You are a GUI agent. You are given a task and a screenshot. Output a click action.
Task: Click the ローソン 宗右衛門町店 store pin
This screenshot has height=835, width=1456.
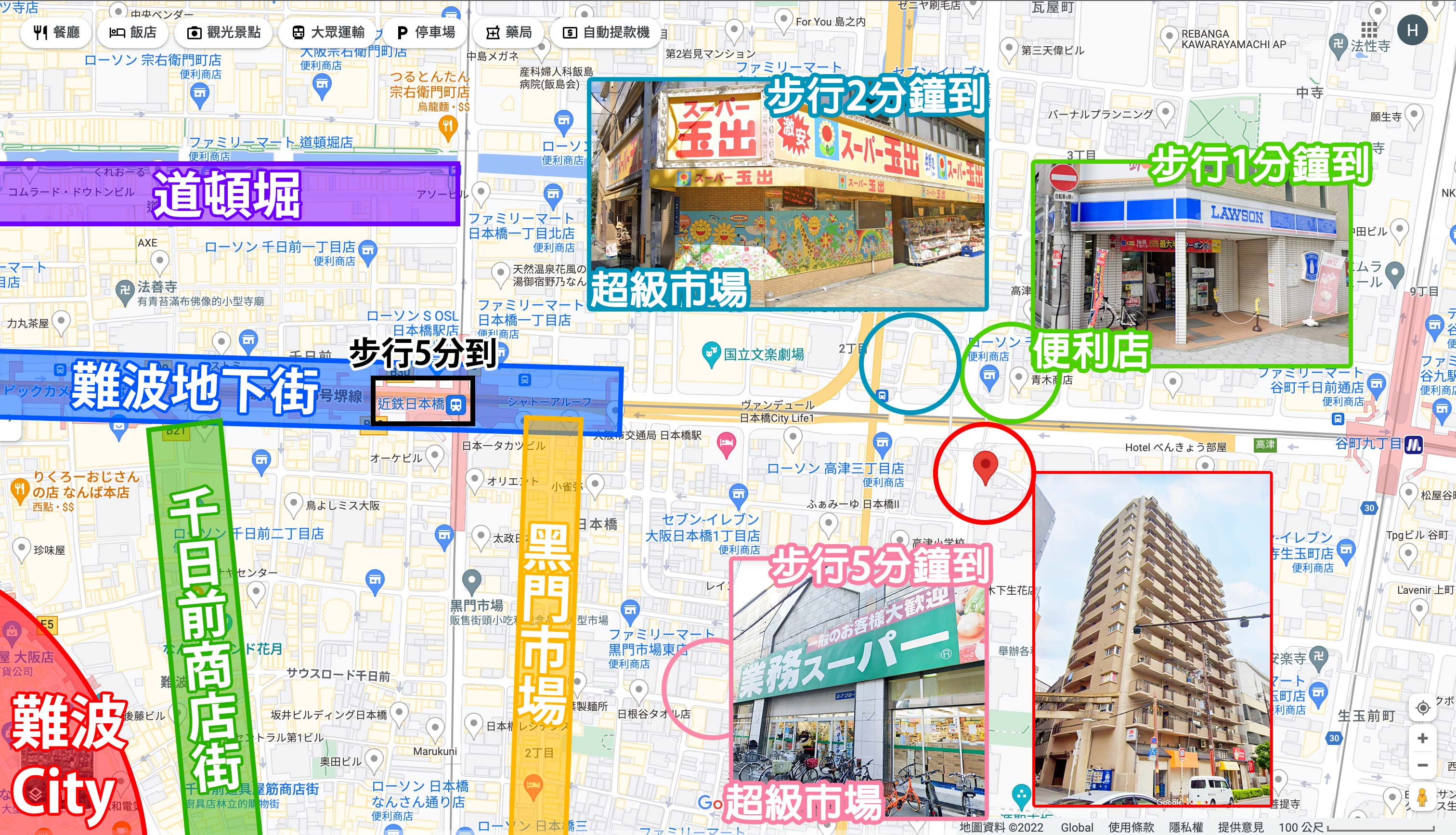point(199,95)
